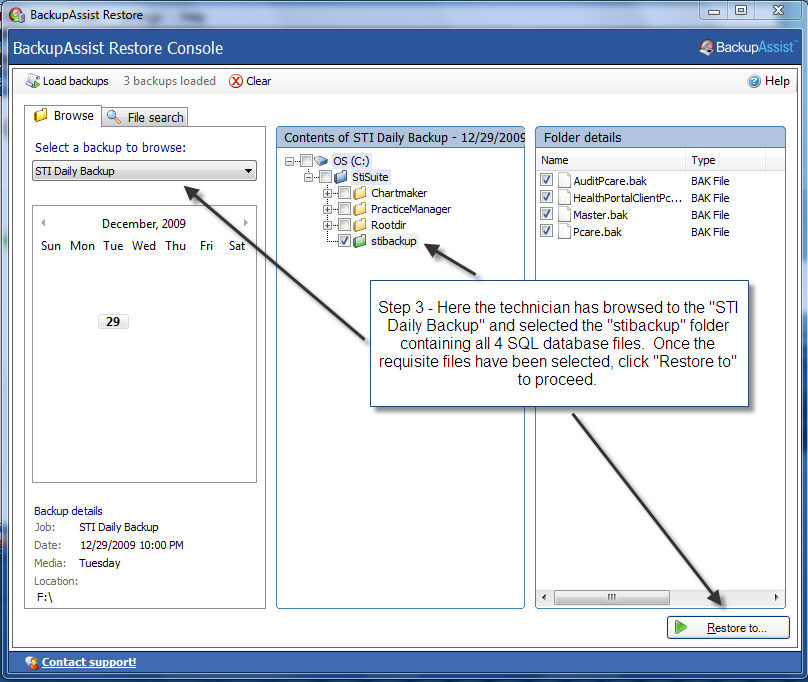Click the Master.bak file icon

pyautogui.click(x=564, y=214)
